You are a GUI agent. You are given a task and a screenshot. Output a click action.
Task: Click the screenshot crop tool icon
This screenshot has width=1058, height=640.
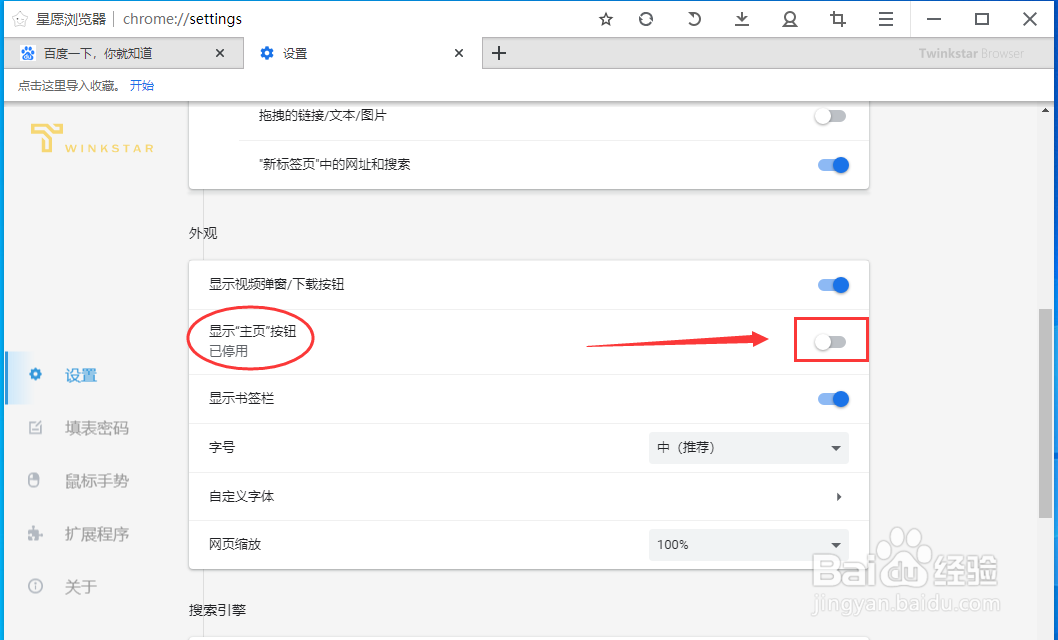(837, 18)
